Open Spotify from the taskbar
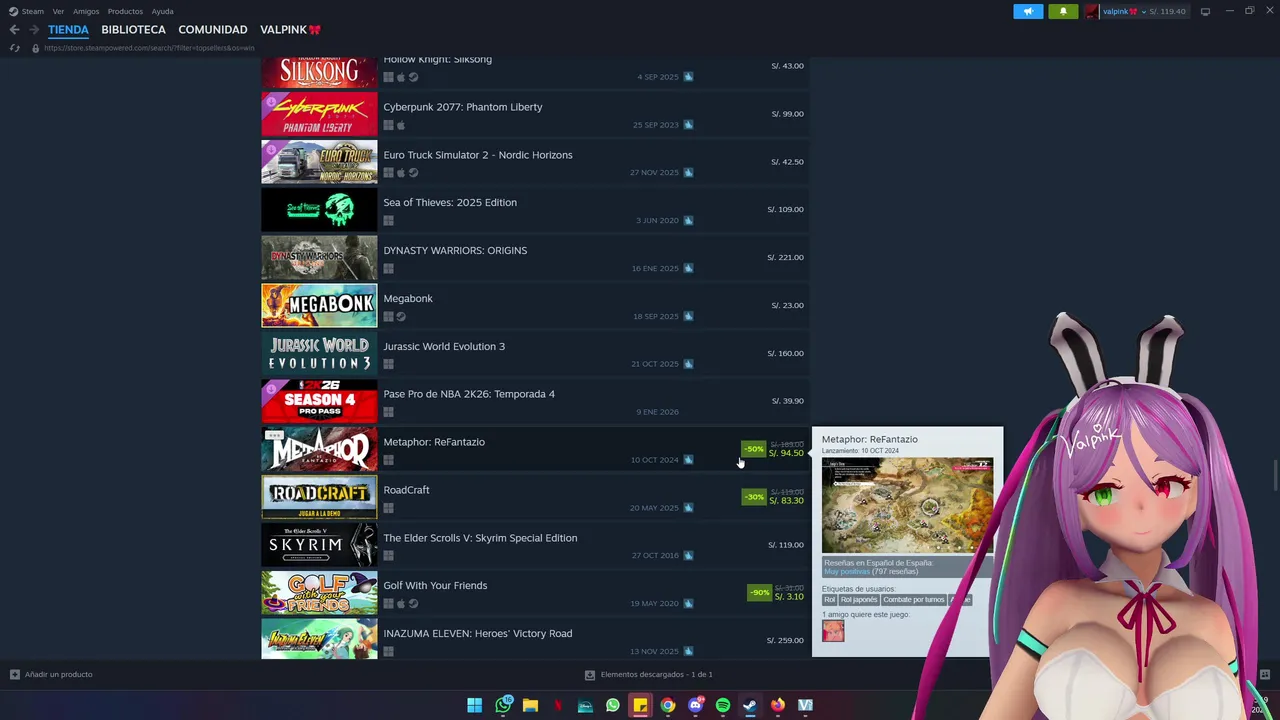1280x720 pixels. click(x=723, y=705)
